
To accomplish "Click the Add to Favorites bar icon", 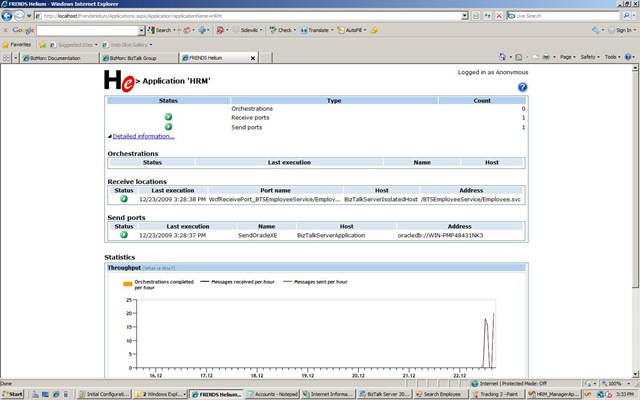I will tap(42, 44).
